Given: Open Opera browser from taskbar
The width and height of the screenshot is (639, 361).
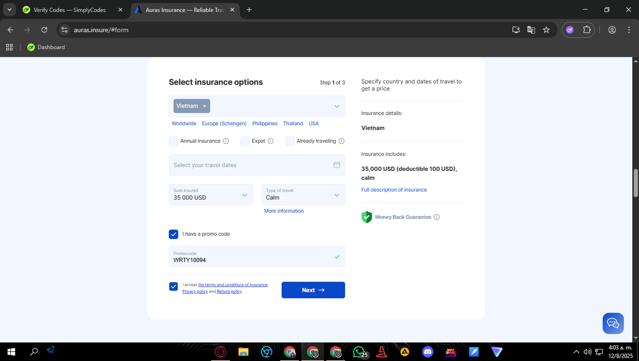Looking at the screenshot, I should 220,352.
